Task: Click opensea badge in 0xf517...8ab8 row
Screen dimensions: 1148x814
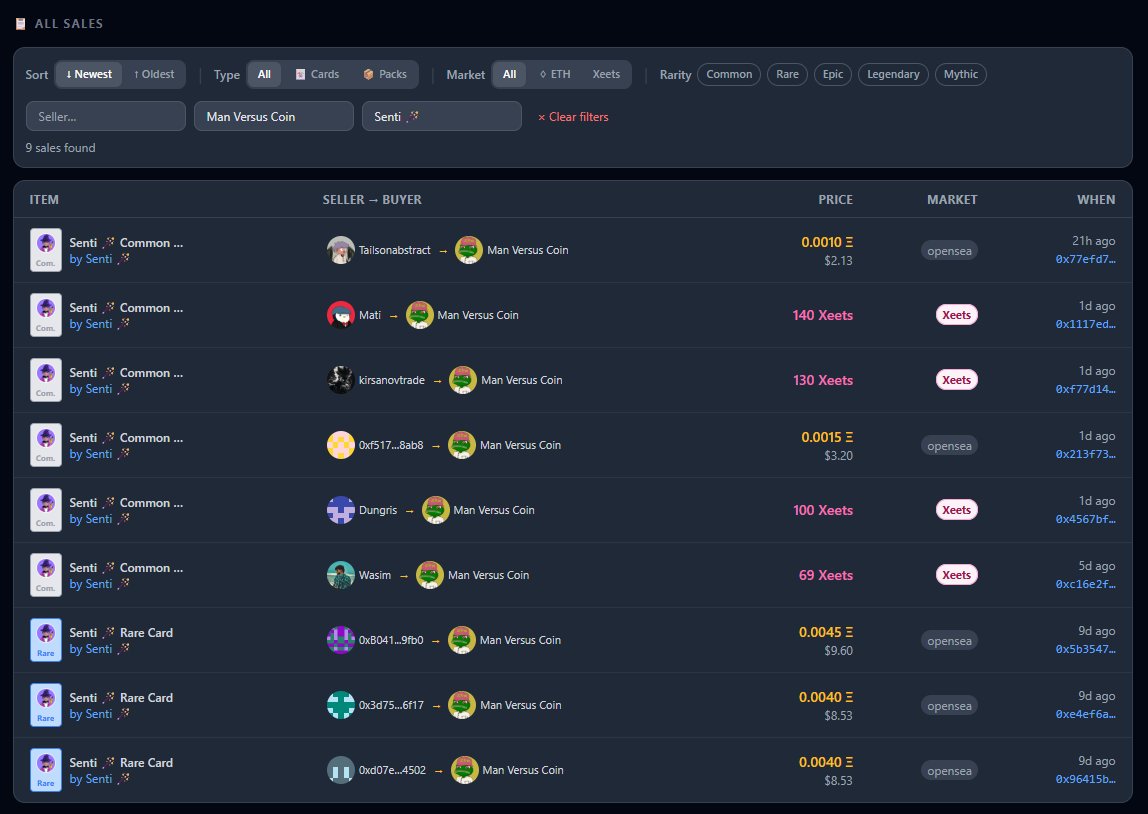Action: tap(949, 446)
